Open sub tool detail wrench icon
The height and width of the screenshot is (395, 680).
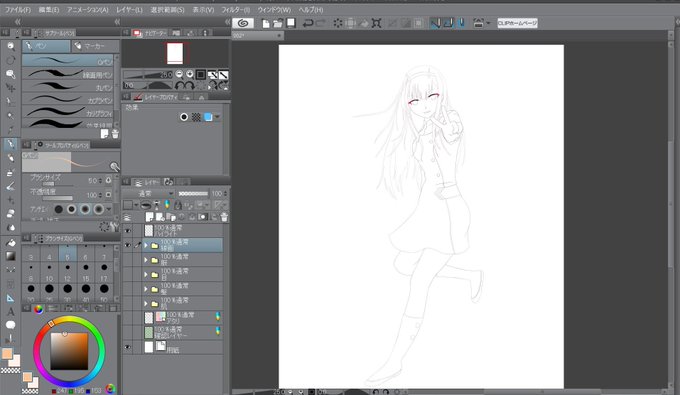(114, 226)
